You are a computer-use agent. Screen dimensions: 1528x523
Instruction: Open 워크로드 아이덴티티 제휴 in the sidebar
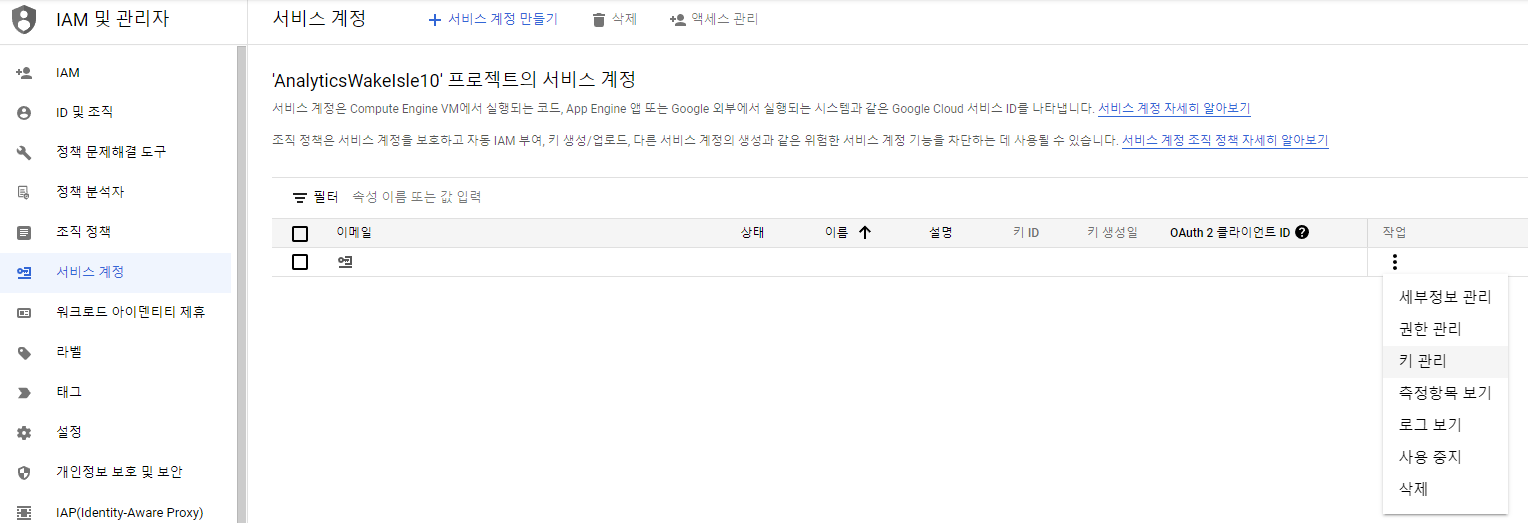pos(115,312)
